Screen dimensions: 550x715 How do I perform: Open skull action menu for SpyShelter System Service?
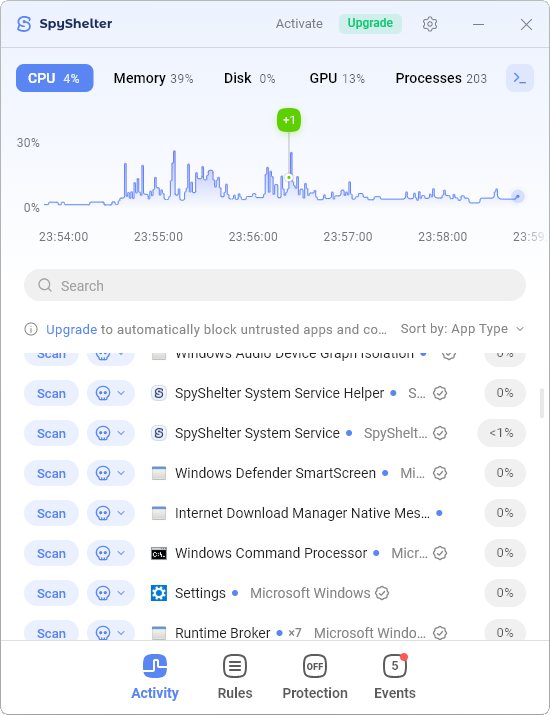(x=111, y=433)
